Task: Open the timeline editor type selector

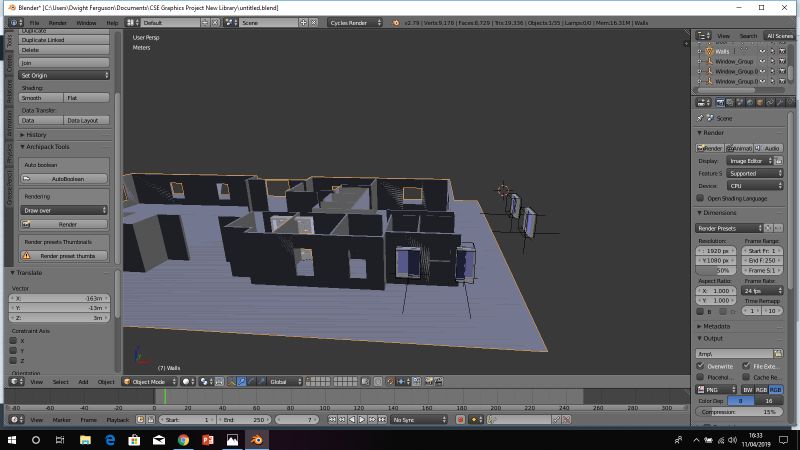Action: 17,419
